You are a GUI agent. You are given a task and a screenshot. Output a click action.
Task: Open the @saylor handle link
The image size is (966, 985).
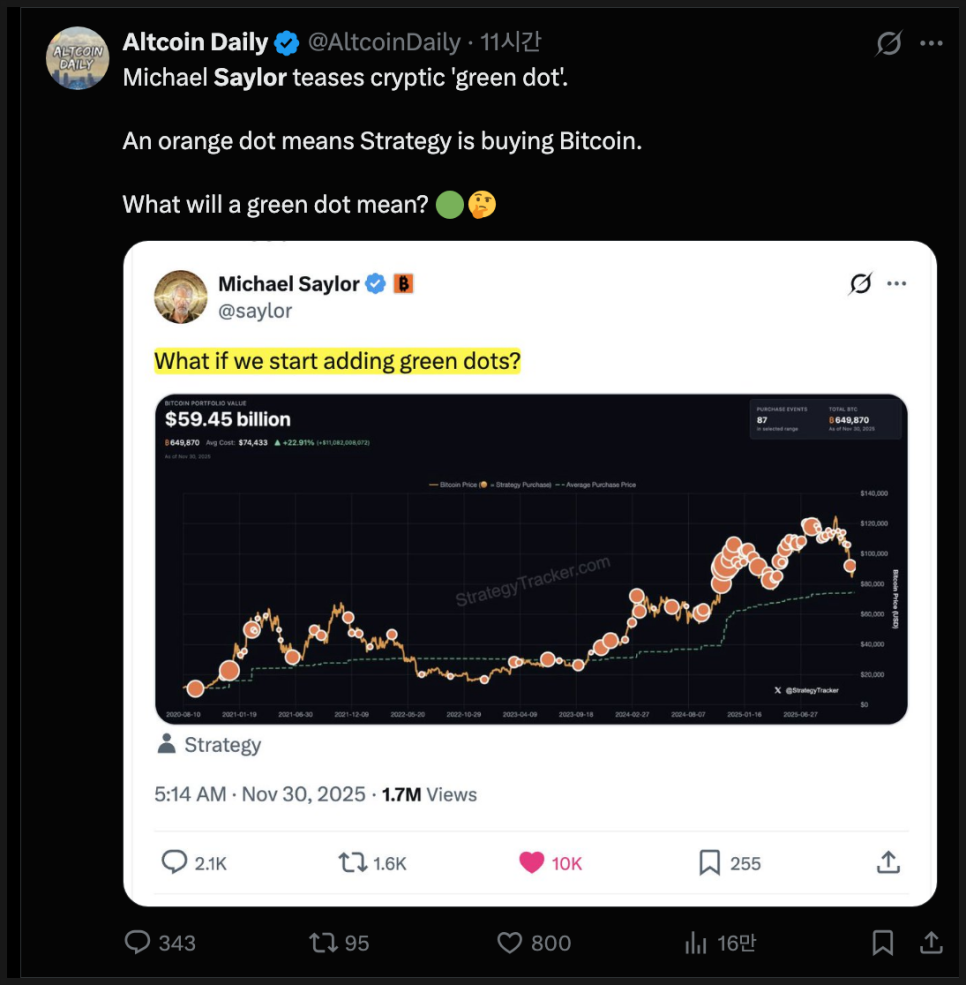[255, 311]
